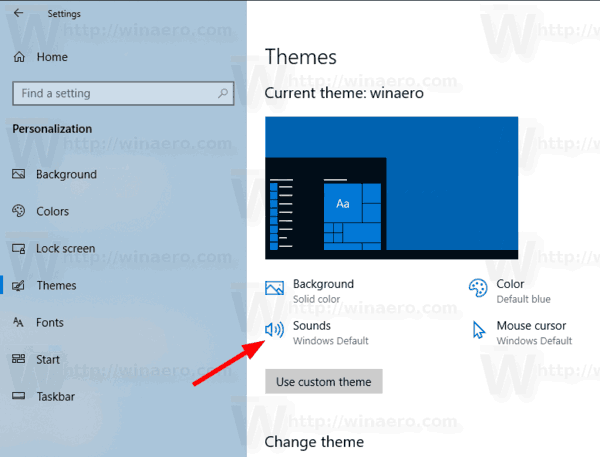Open the Start settings page
Screen dimensions: 600x457
point(48,360)
